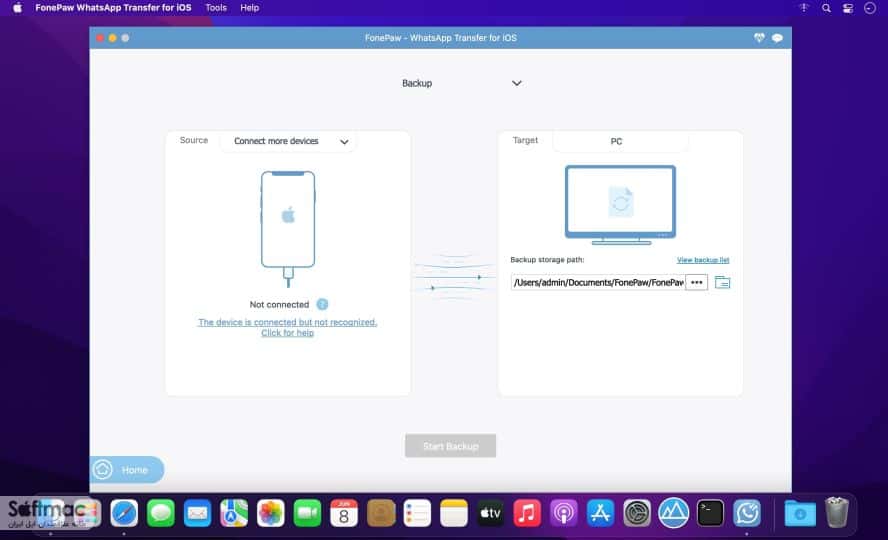Open the Backup mode dropdown
This screenshot has width=888, height=540.
point(461,83)
